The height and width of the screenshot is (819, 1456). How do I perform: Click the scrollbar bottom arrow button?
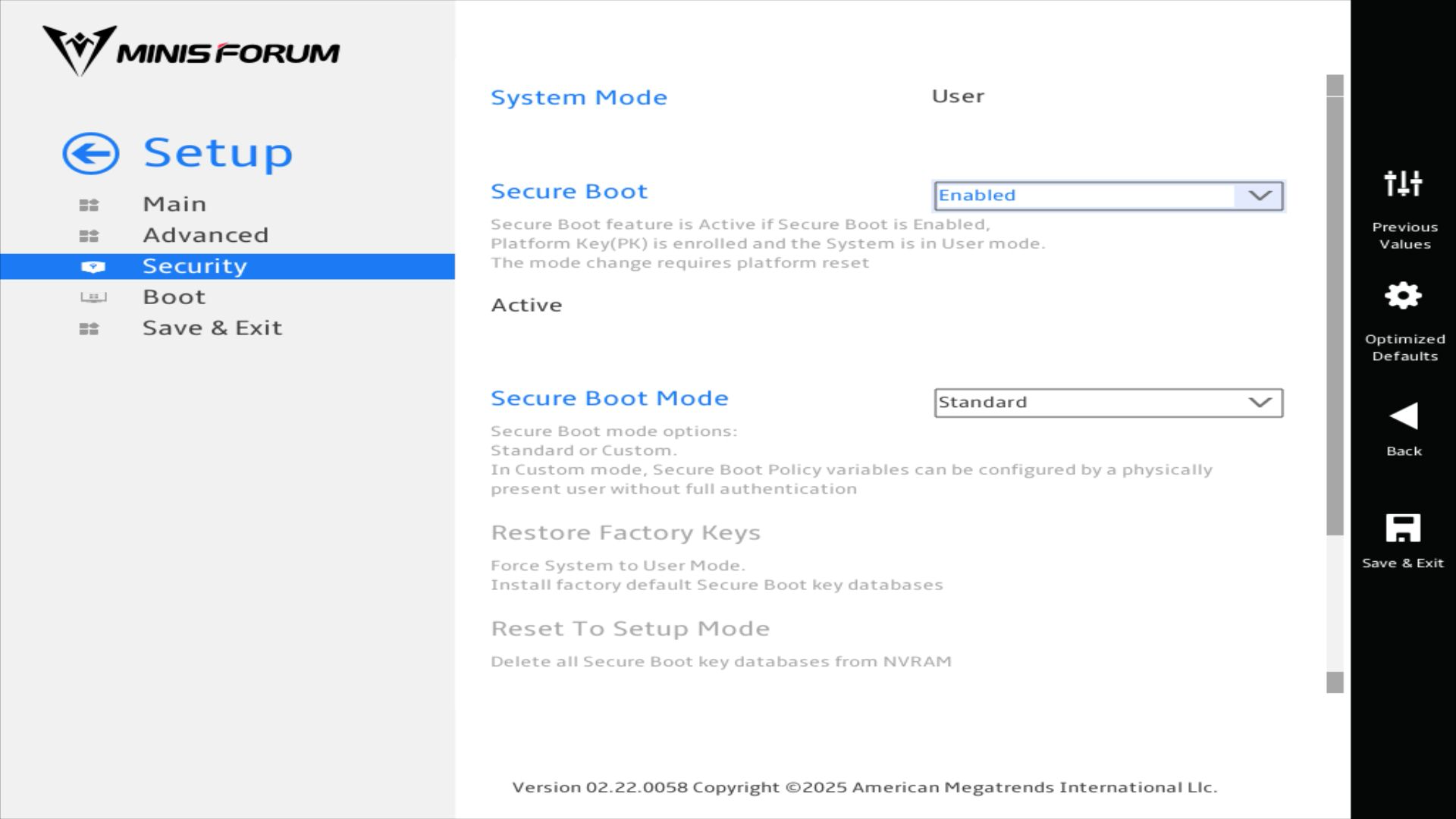point(1335,682)
